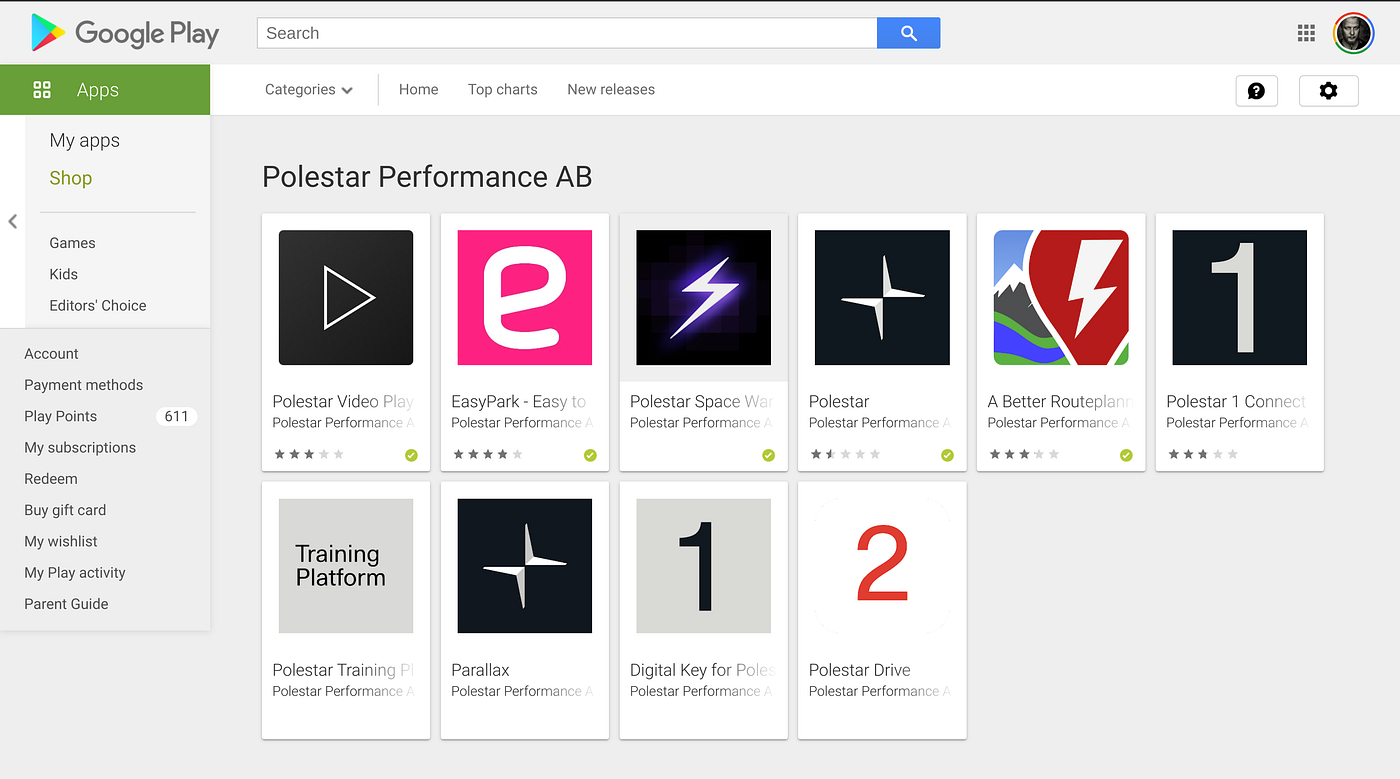Viewport: 1400px width, 779px height.
Task: Open Polestar Space Warp lightning icon
Action: click(x=704, y=297)
